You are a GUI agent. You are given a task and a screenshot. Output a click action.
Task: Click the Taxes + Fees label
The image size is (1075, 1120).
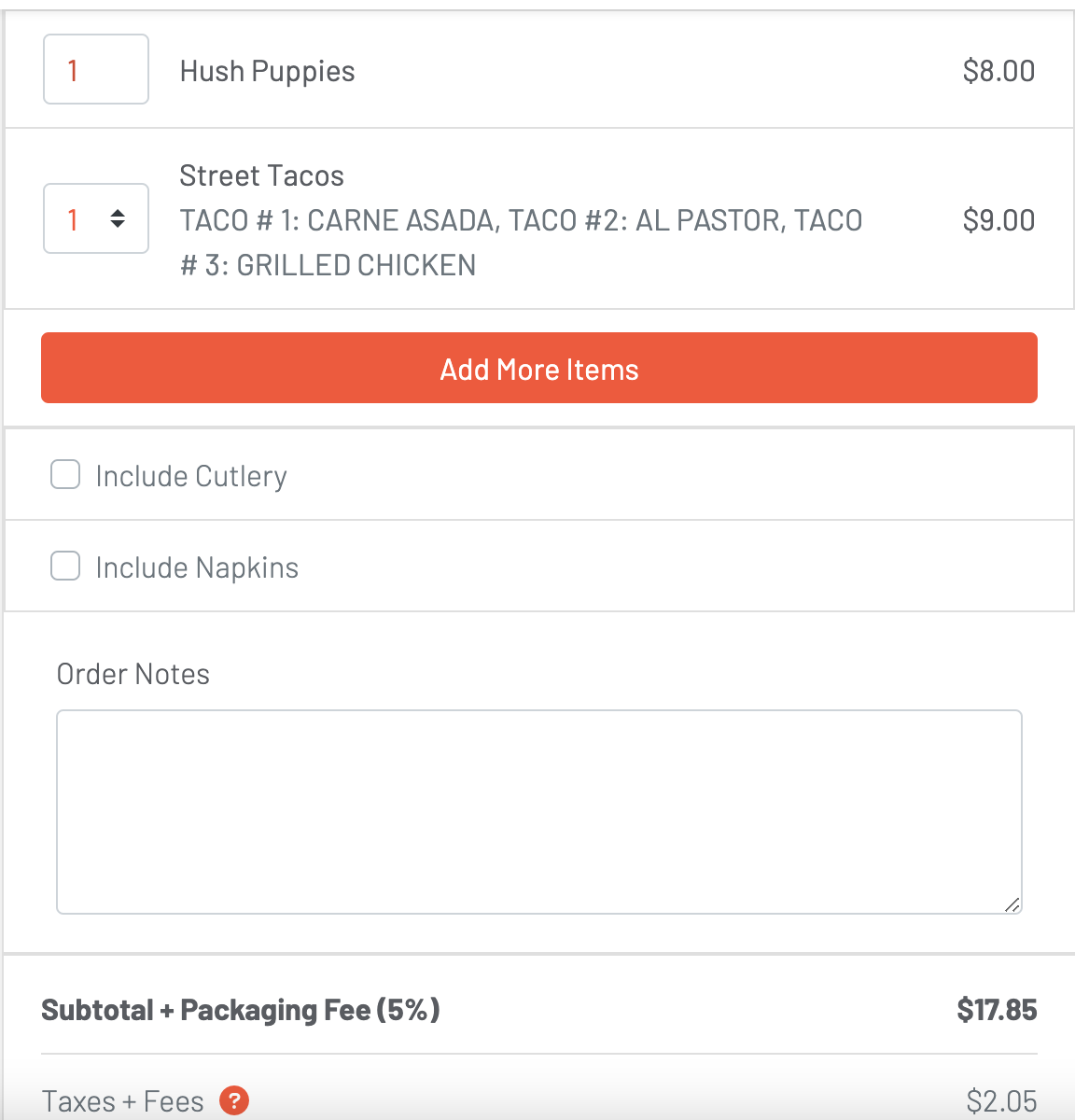click(x=122, y=1101)
